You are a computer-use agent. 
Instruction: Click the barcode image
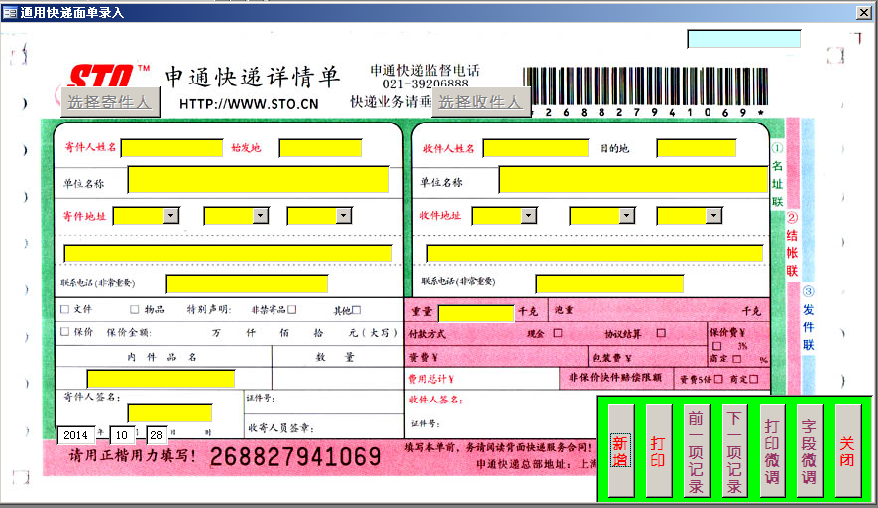coord(645,87)
